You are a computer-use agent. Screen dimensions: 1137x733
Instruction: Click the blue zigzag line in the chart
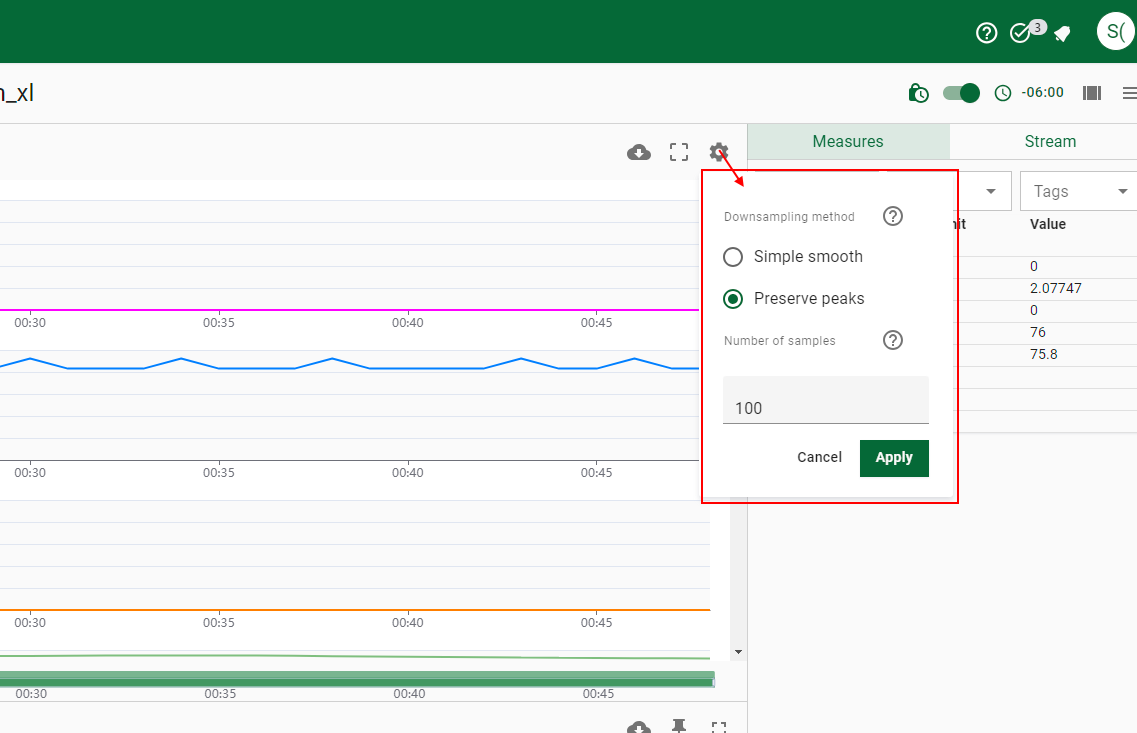point(348,364)
